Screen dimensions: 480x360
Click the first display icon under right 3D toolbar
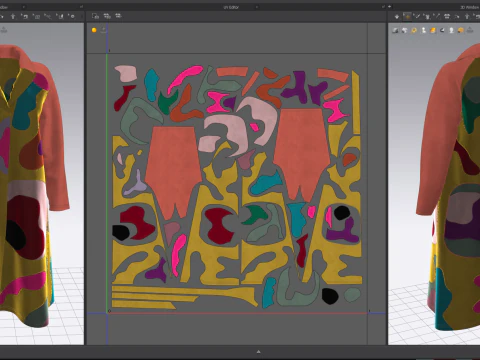395,30
